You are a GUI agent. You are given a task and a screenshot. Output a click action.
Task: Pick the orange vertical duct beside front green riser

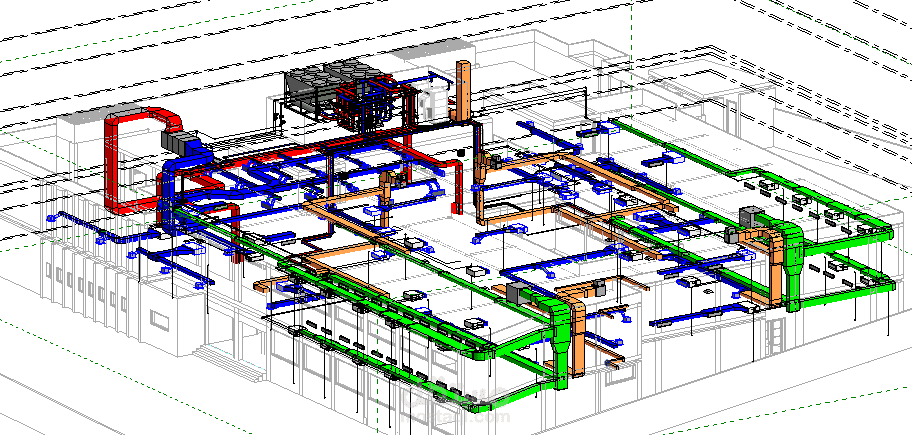578,340
